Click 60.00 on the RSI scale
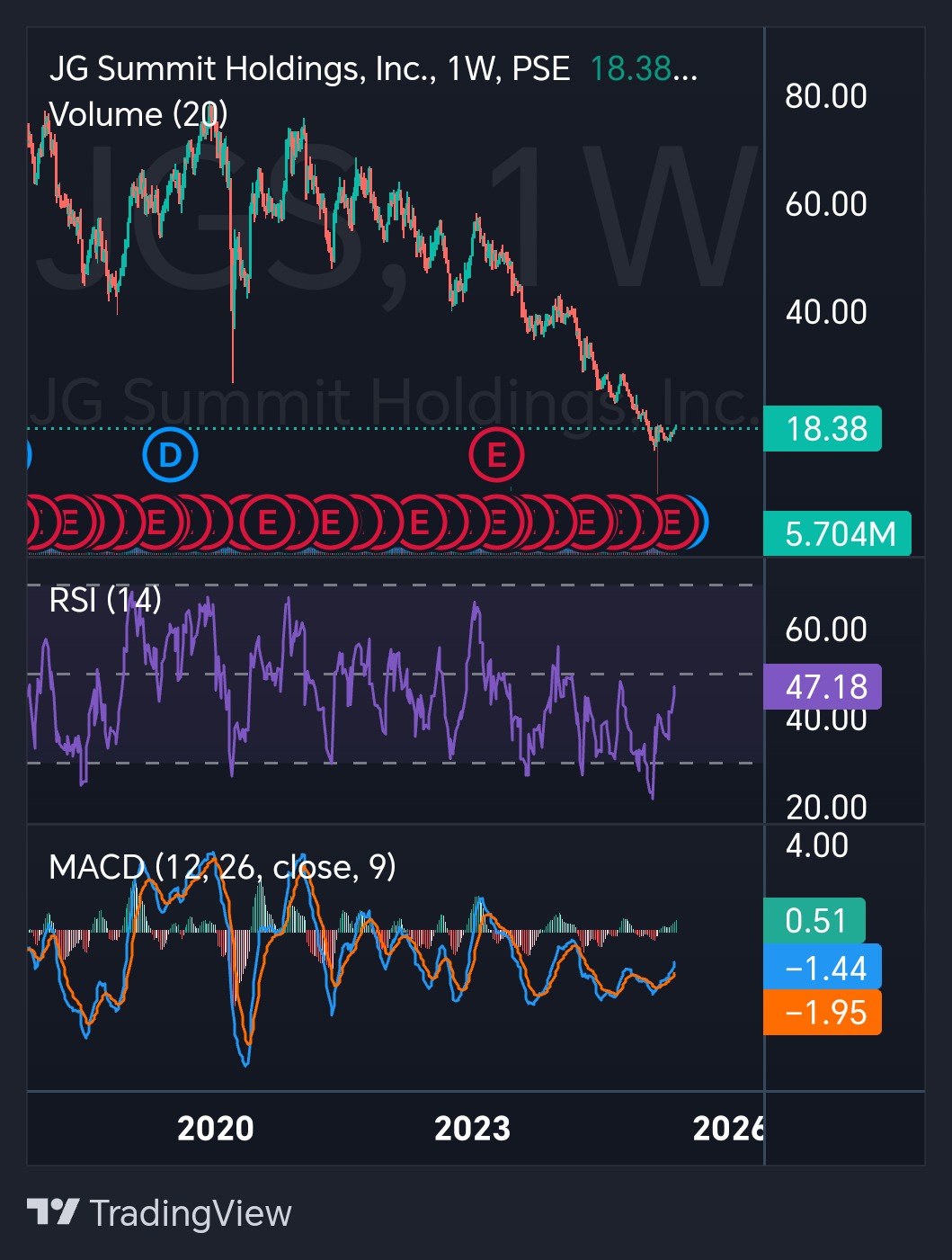This screenshot has height=1260, width=952. (826, 630)
